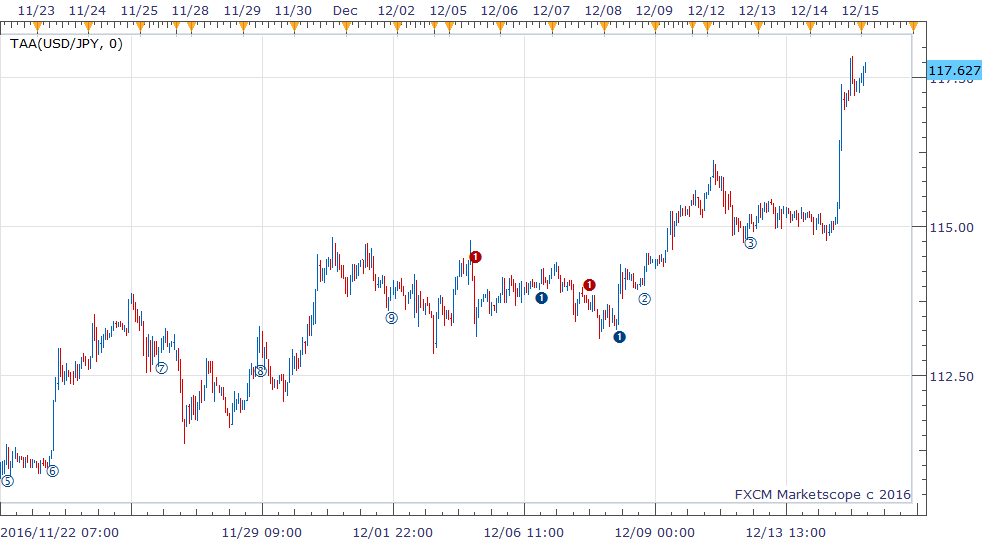This screenshot has width=992, height=545.
Task: Open the orange marker beneath 12/13
Action: (x=759, y=27)
